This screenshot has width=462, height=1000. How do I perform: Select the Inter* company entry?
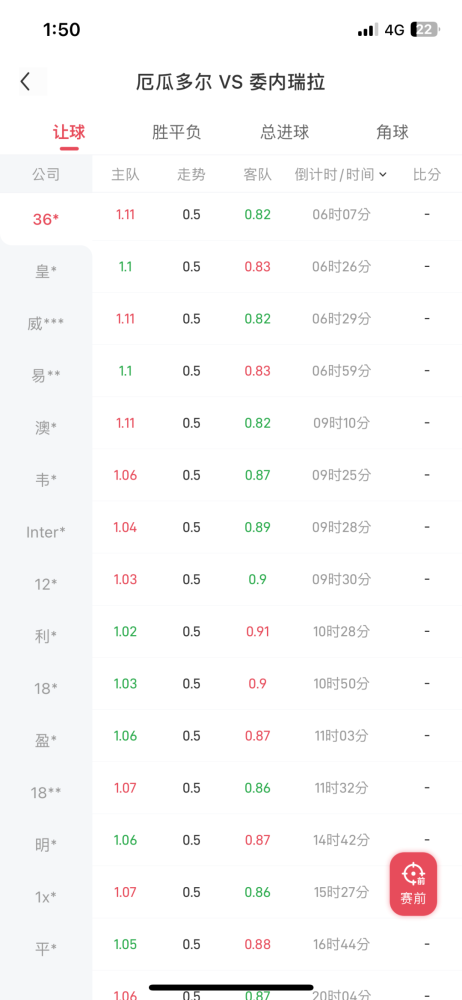tap(46, 532)
